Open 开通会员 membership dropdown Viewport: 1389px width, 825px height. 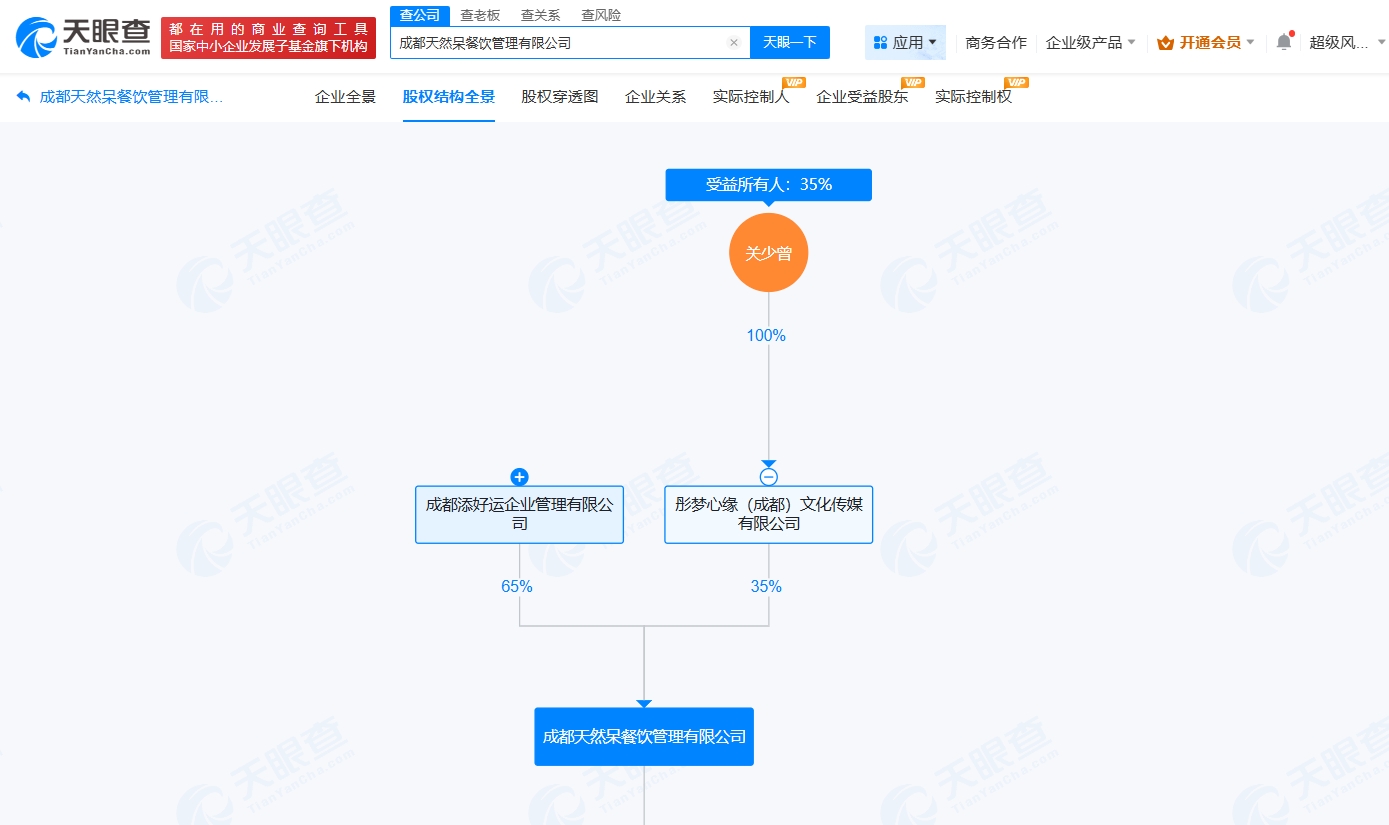(1205, 42)
